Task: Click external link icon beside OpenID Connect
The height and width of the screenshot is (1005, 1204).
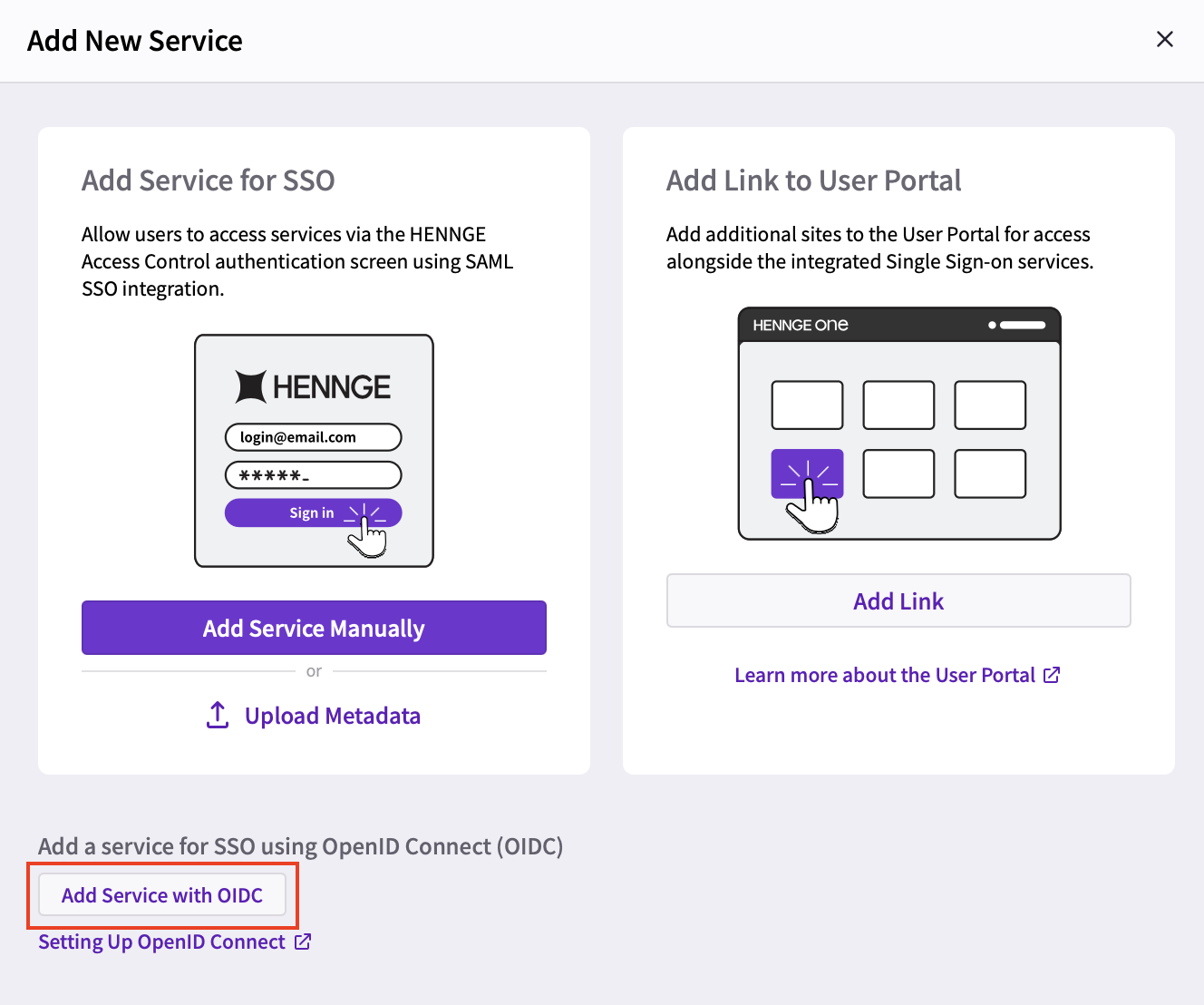Action: click(x=303, y=942)
